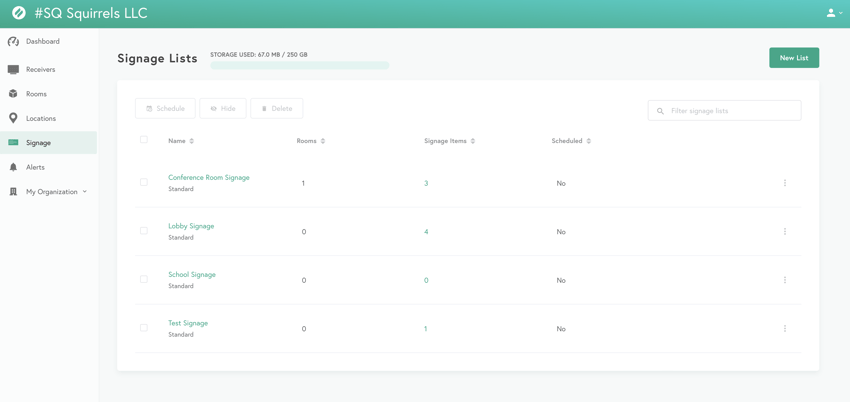Check the Lobby Signage row checkbox
The image size is (850, 402).
click(x=144, y=231)
